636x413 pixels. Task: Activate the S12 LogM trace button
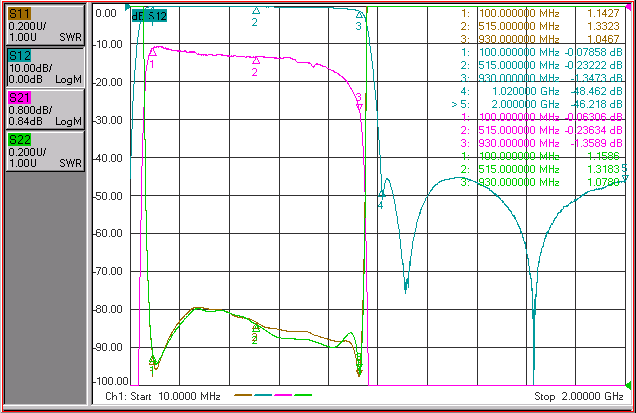coord(45,67)
